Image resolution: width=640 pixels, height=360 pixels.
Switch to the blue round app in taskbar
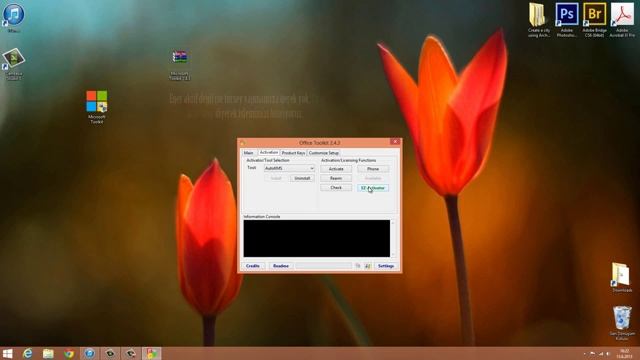click(x=89, y=353)
